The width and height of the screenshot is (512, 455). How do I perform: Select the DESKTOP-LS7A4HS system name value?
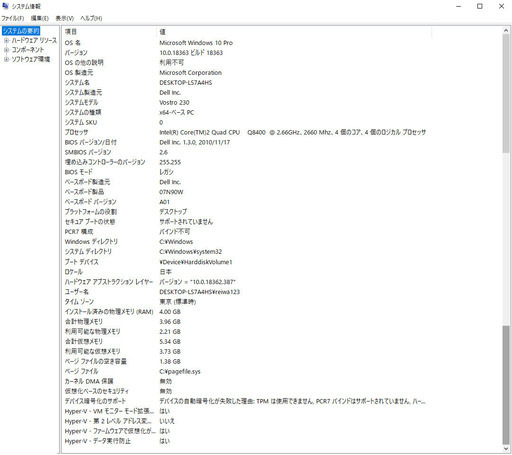coord(186,82)
